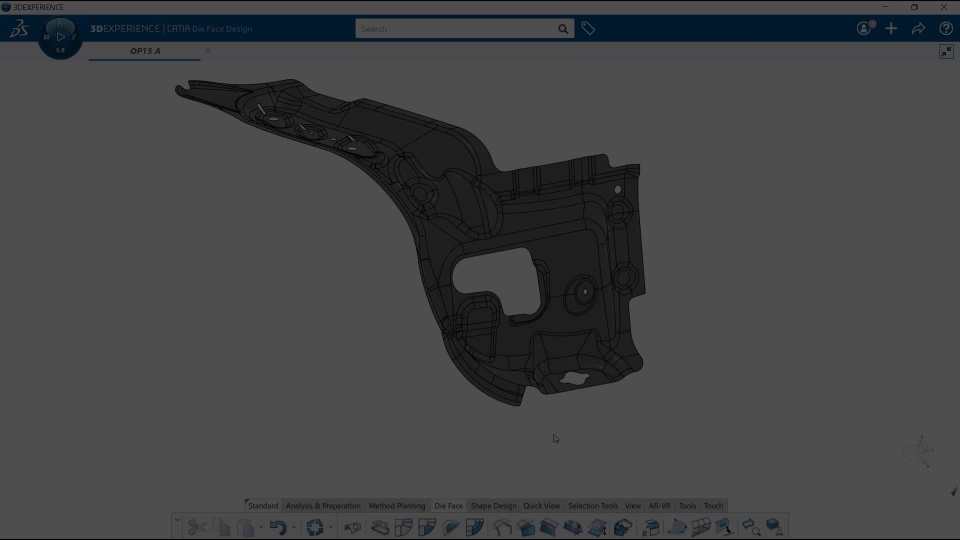This screenshot has height=540, width=960.
Task: Click the arrow with magnifier icon
Action: click(751, 527)
